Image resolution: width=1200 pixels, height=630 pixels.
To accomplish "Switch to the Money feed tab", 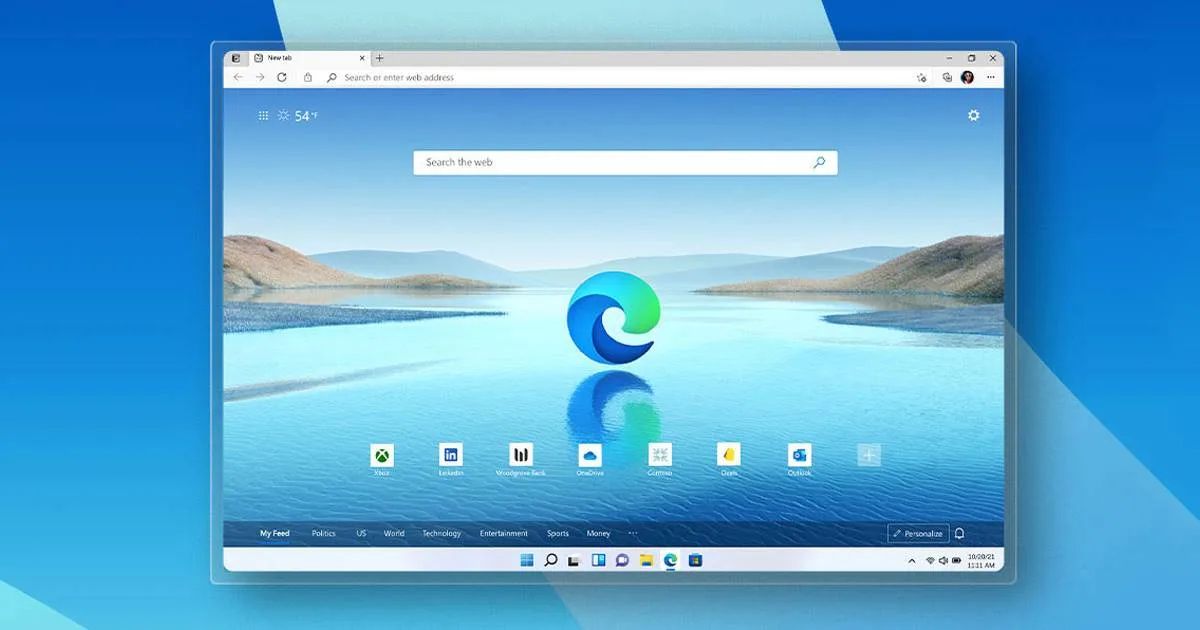I will point(598,534).
